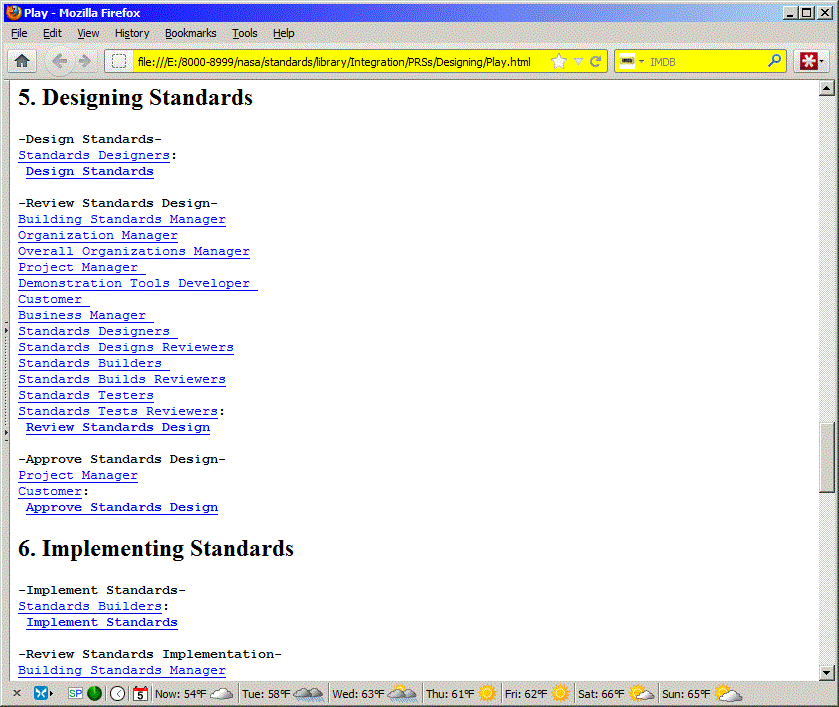Open the calendar icon showing 5
The height and width of the screenshot is (707, 839).
(x=140, y=694)
